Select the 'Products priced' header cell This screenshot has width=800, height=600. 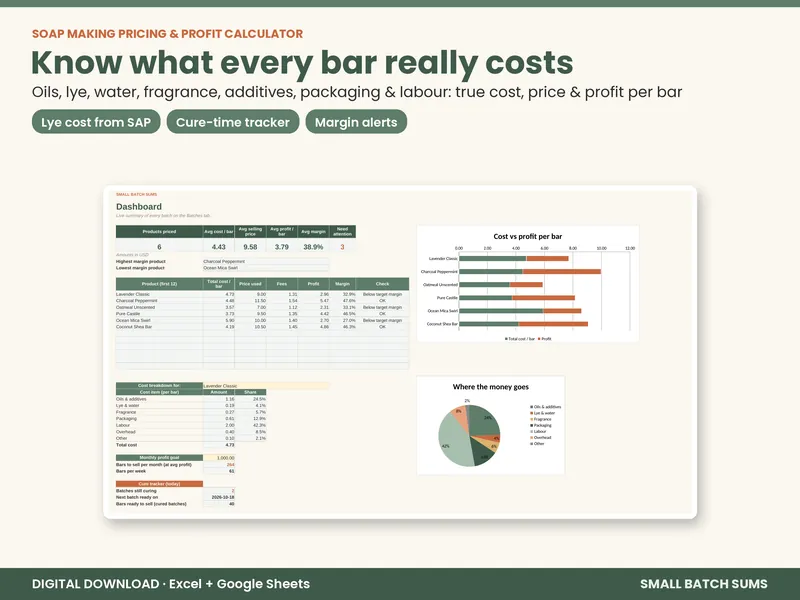click(x=159, y=232)
